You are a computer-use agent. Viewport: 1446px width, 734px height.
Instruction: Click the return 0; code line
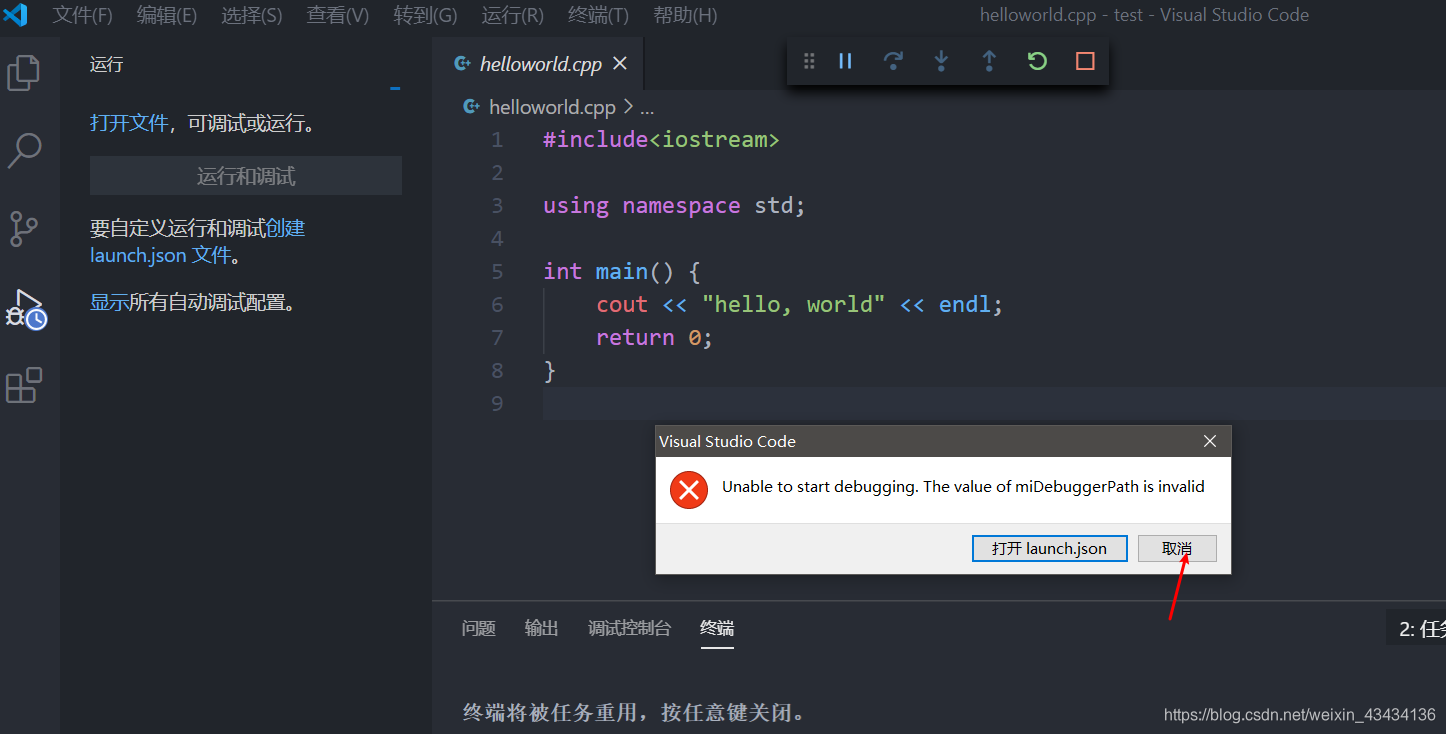pos(654,337)
